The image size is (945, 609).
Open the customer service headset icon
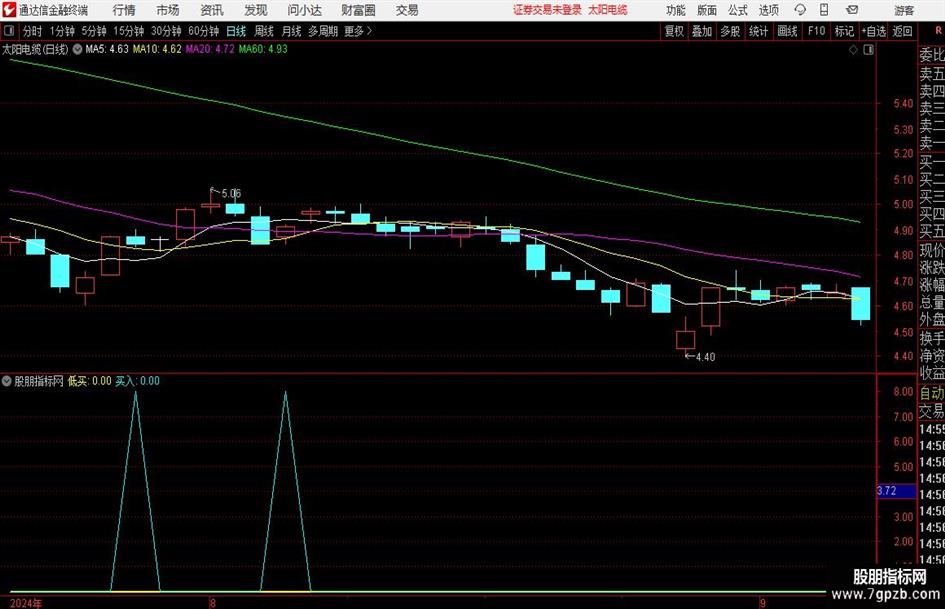[800, 10]
